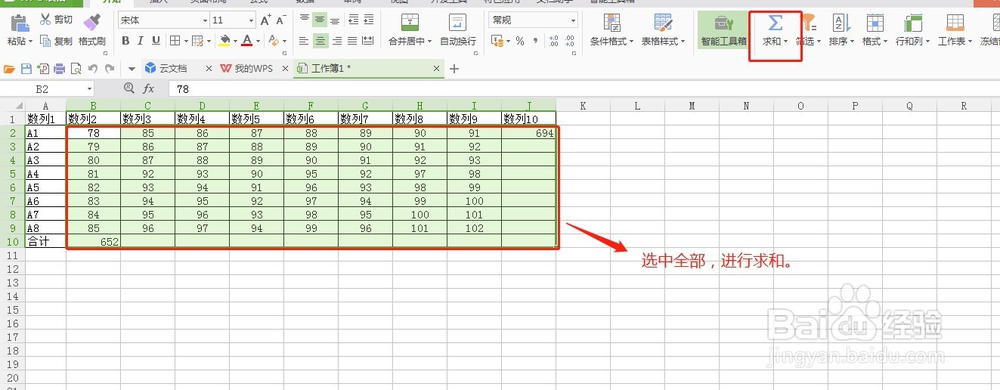This screenshot has height=390, width=1000.
Task: Select the column K header
Action: 583,106
